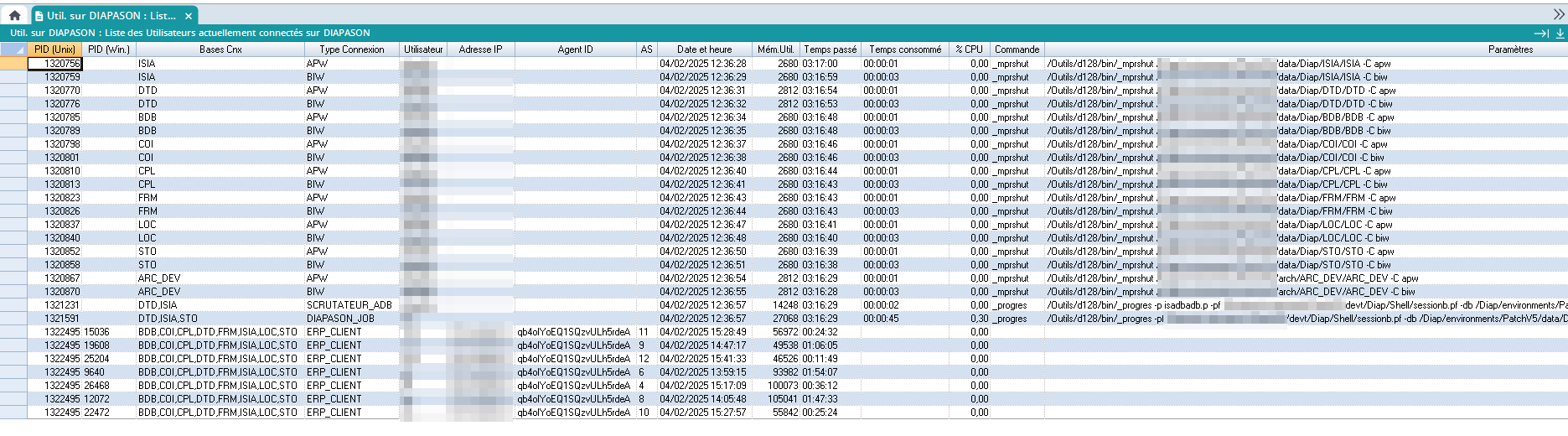The image size is (1568, 436).
Task: Click the Temps consommé column header
Action: point(904,49)
